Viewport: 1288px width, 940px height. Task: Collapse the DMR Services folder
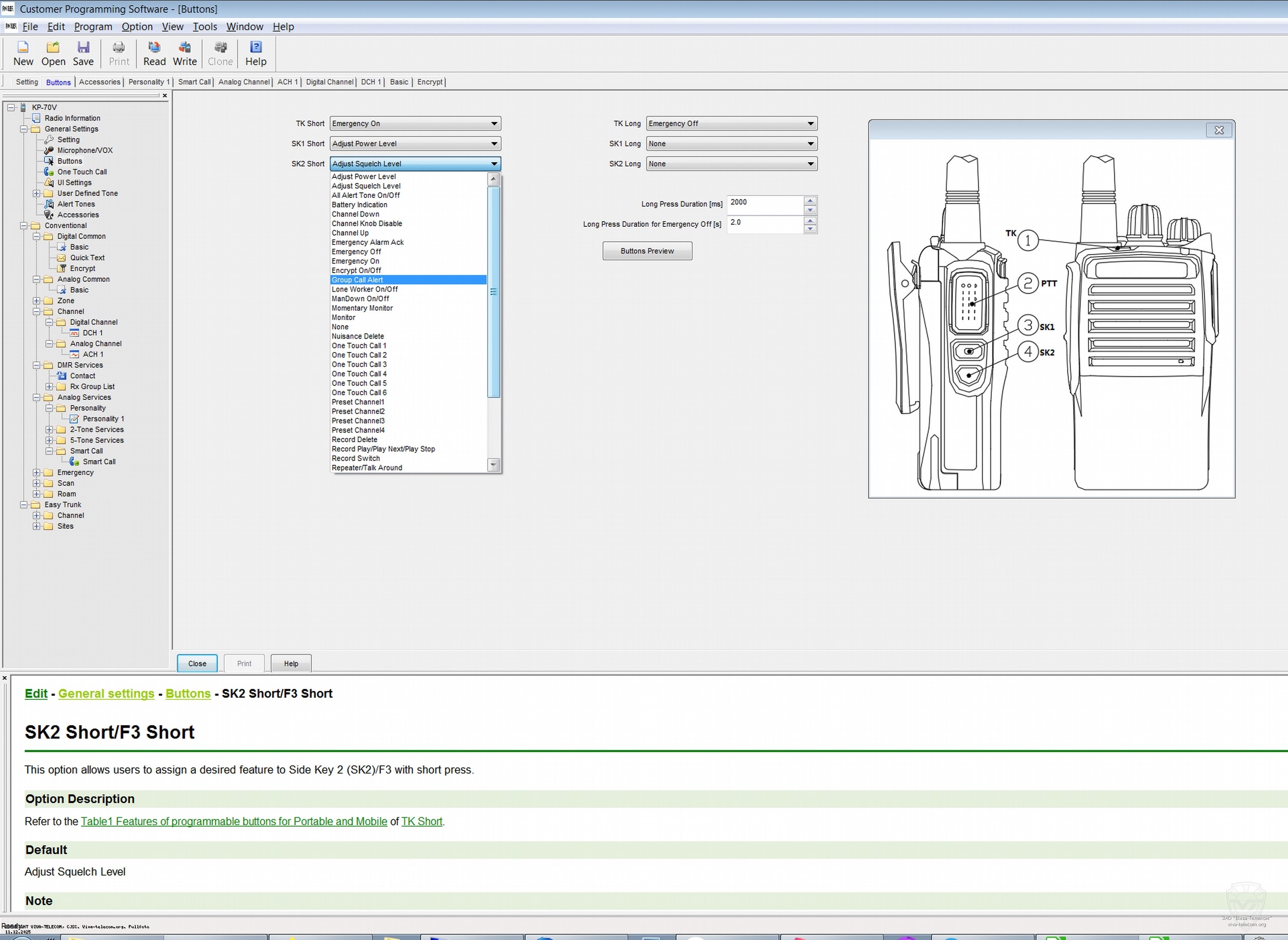[37, 365]
